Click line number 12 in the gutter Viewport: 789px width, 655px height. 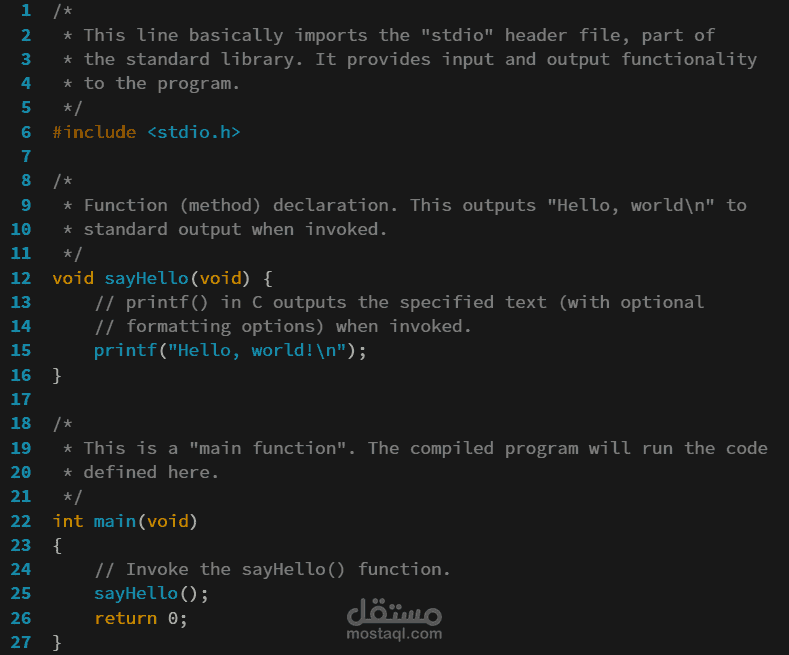pyautogui.click(x=21, y=277)
